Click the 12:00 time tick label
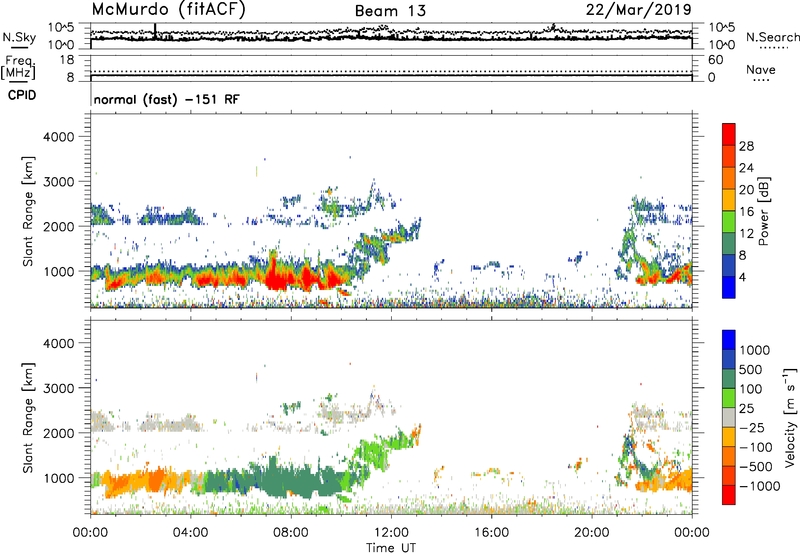This screenshot has height=554, width=800. pyautogui.click(x=391, y=533)
